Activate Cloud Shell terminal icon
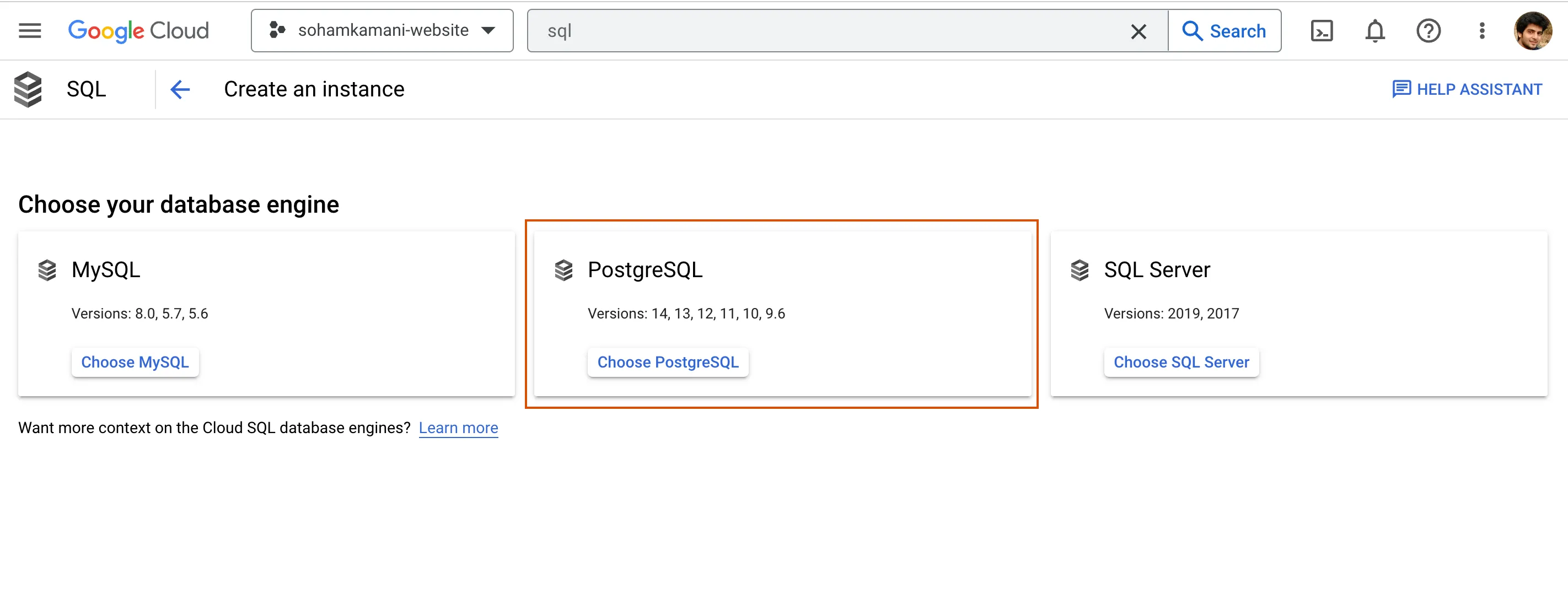This screenshot has height=605, width=1568. (1322, 31)
